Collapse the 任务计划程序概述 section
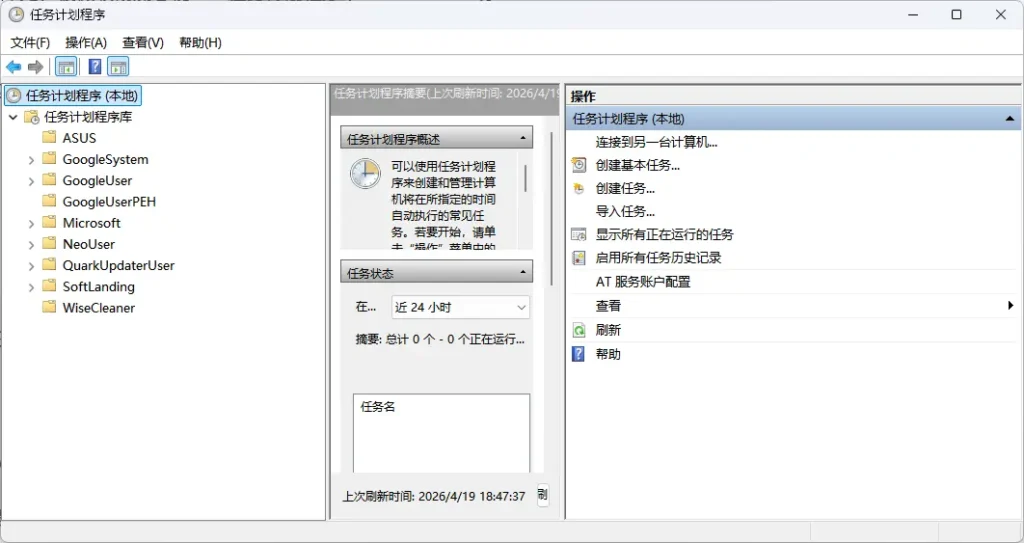 click(x=522, y=139)
